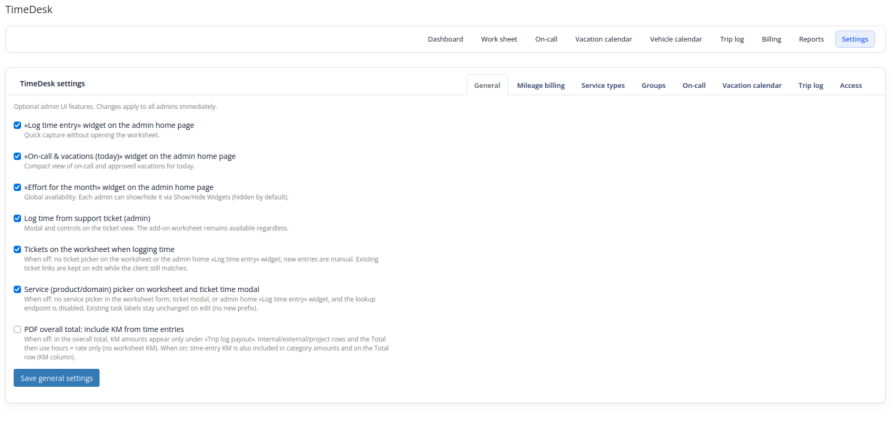This screenshot has height=422, width=892.
Task: Select Settings in the top navigation
Action: pos(854,39)
